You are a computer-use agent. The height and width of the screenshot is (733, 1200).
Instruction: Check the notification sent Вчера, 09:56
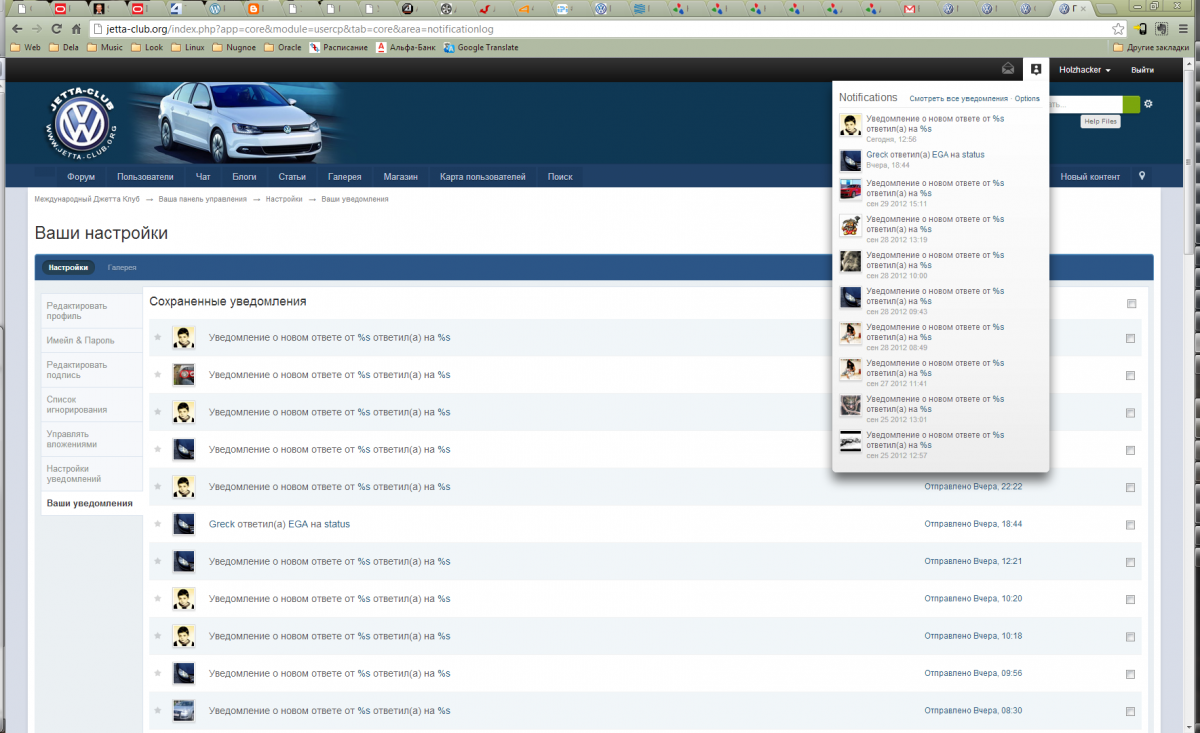coord(1131,674)
